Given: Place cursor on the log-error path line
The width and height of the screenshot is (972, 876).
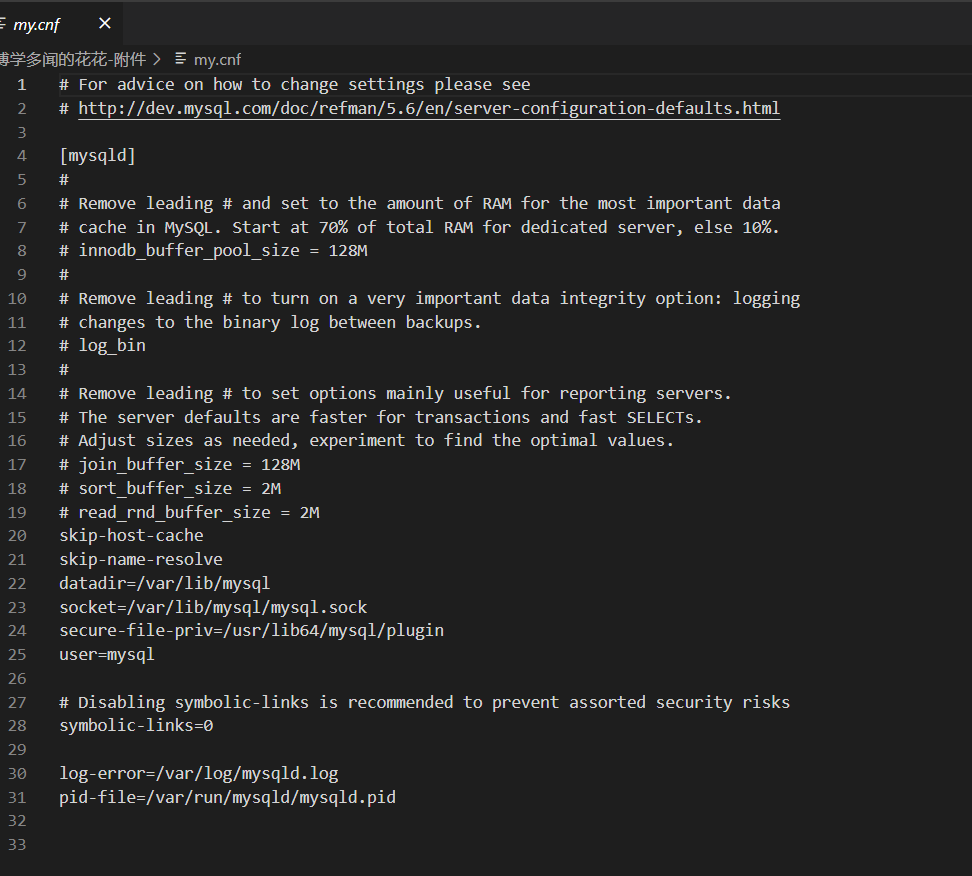Looking at the screenshot, I should pos(199,773).
